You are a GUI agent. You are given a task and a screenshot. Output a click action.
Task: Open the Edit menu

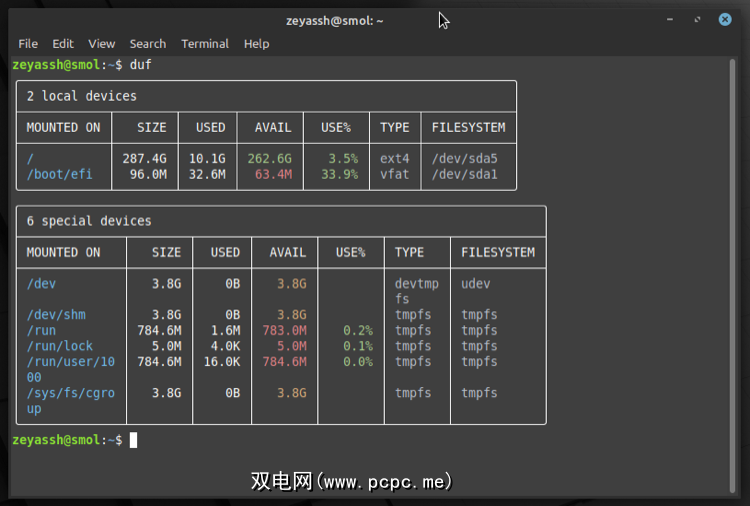pos(63,44)
